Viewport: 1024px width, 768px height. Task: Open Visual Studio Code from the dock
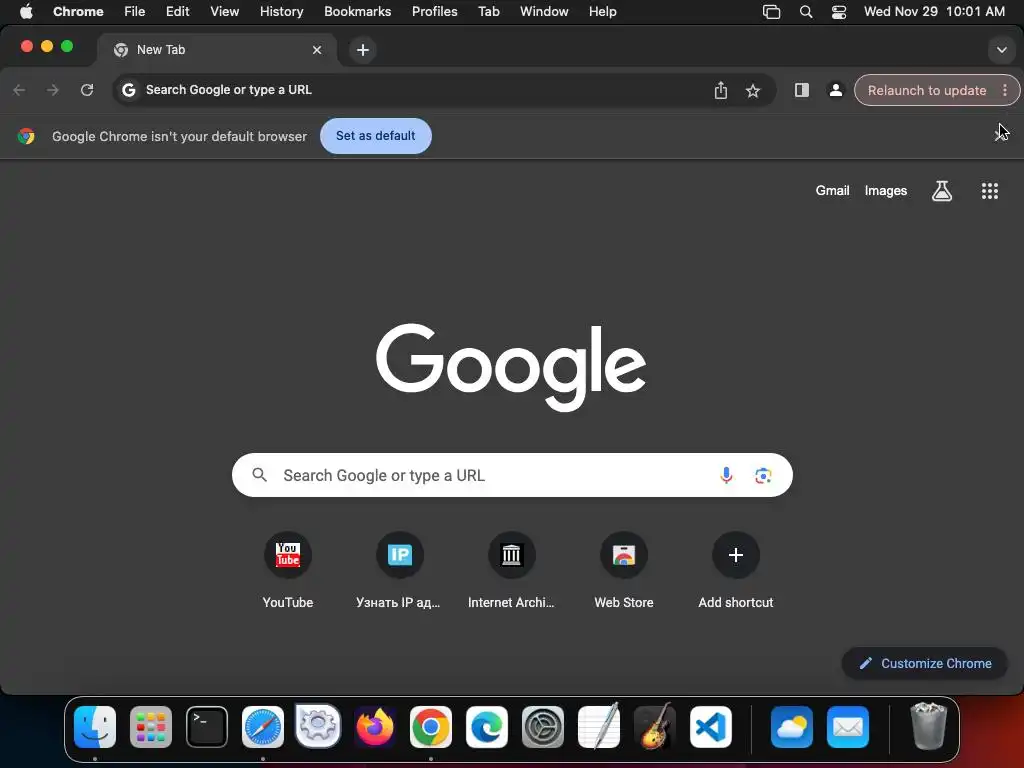[711, 727]
